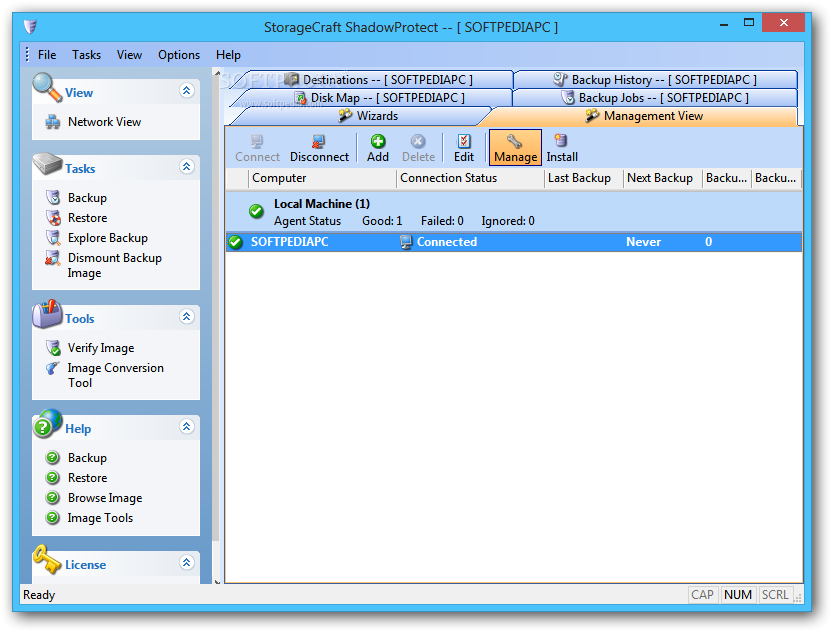Sort by the Computer column header
This screenshot has height=632, width=832.
[322, 178]
